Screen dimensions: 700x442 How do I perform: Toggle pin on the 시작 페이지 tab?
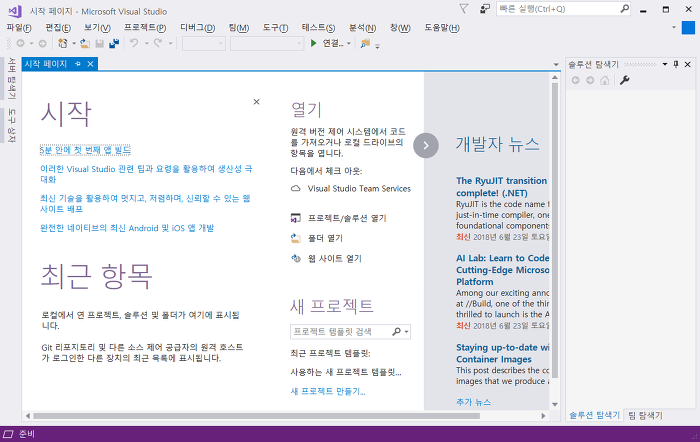tap(78, 64)
